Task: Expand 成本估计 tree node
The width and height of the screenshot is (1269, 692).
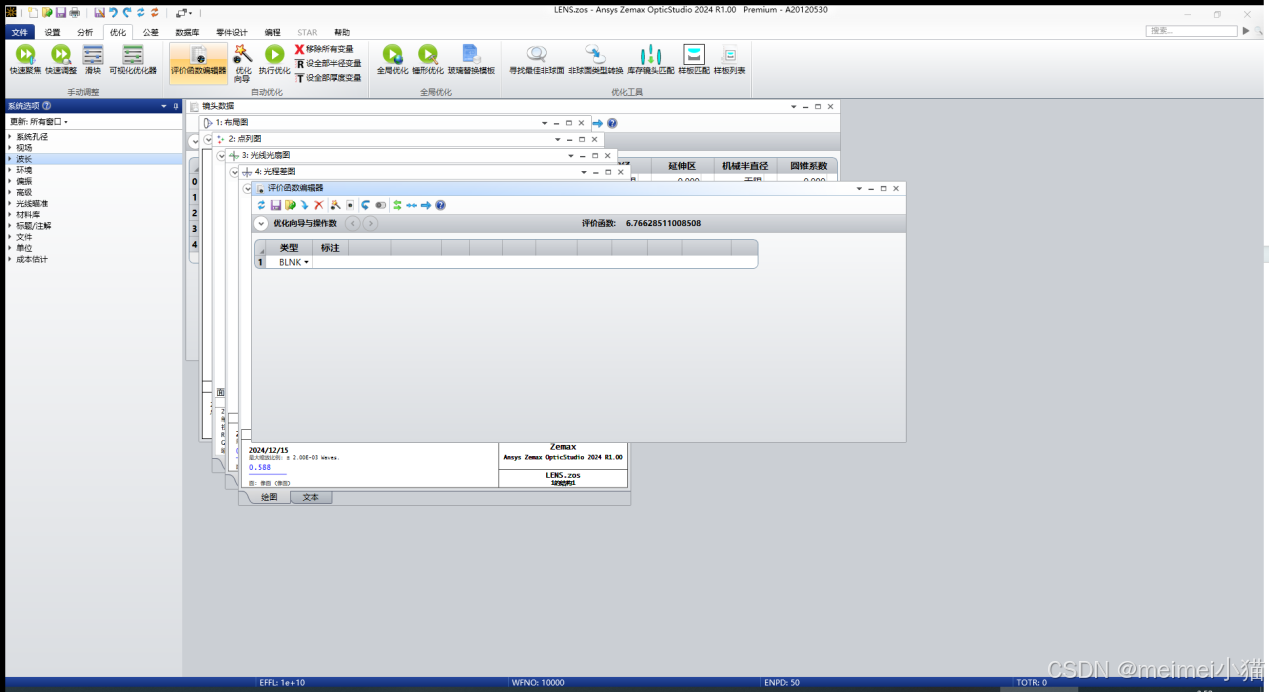Action: coord(10,259)
